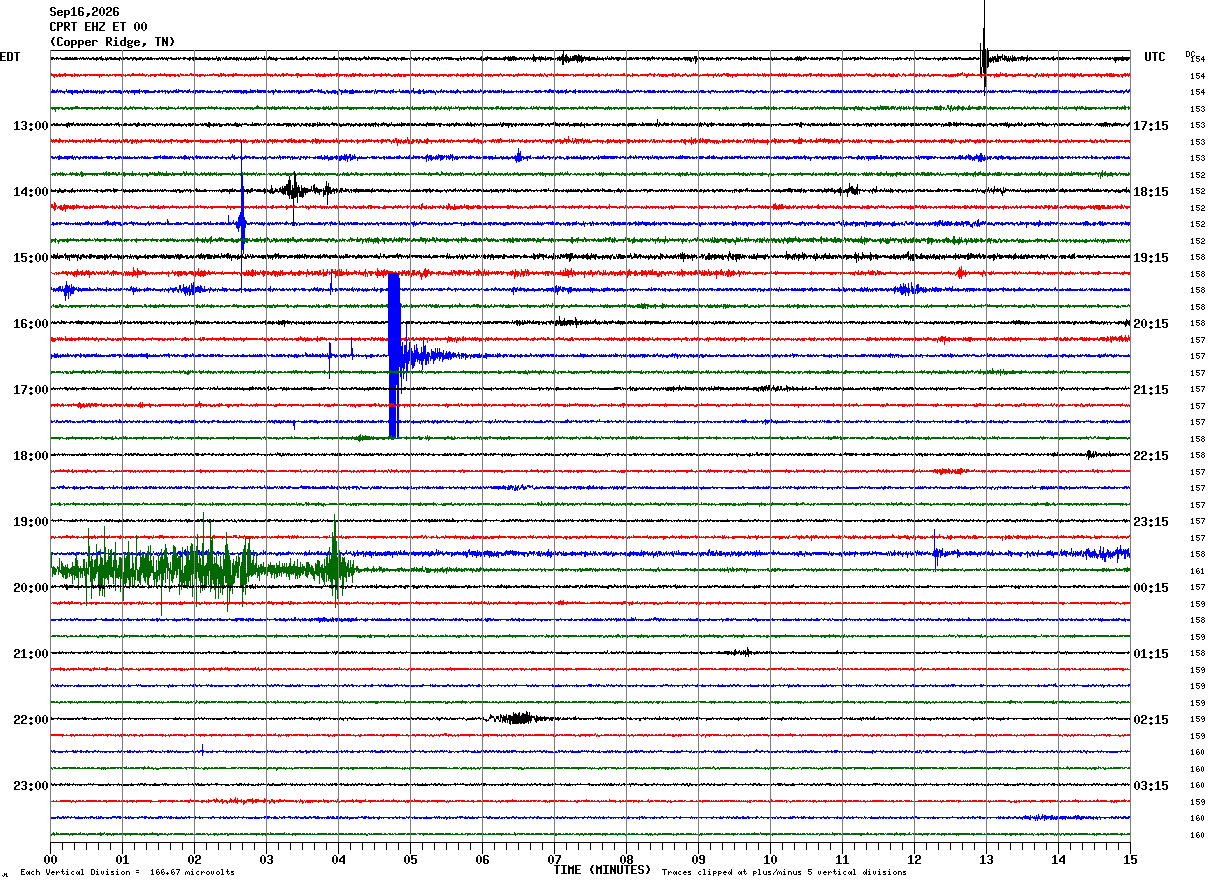Click the large clipped blue seismic event
This screenshot has height=886, width=1210.
(394, 356)
